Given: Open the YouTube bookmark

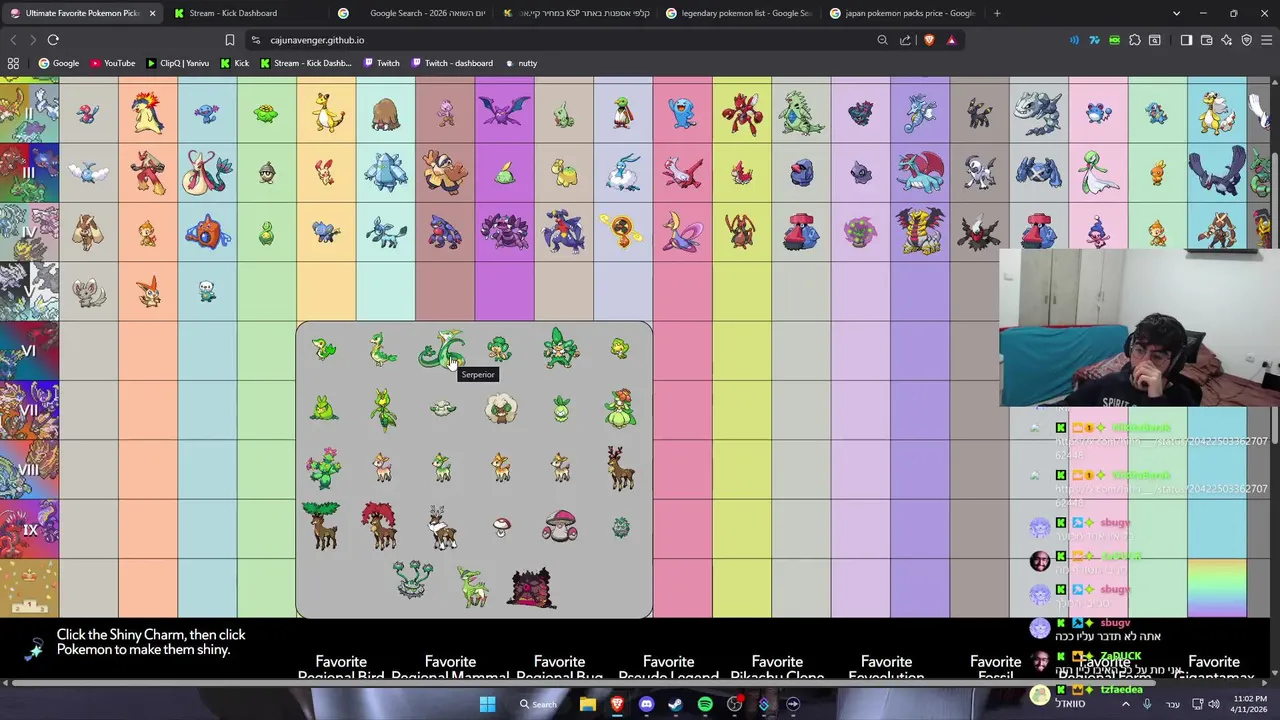Looking at the screenshot, I should (x=112, y=63).
